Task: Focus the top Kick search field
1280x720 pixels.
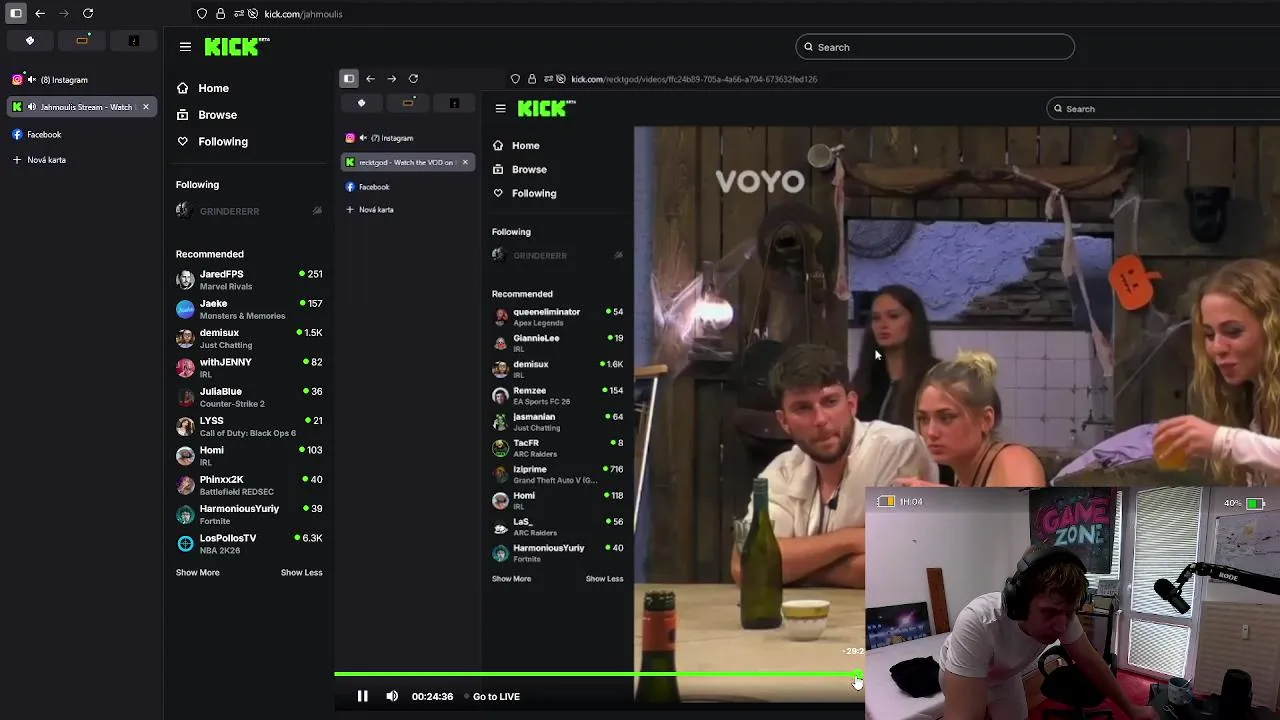Action: click(935, 47)
